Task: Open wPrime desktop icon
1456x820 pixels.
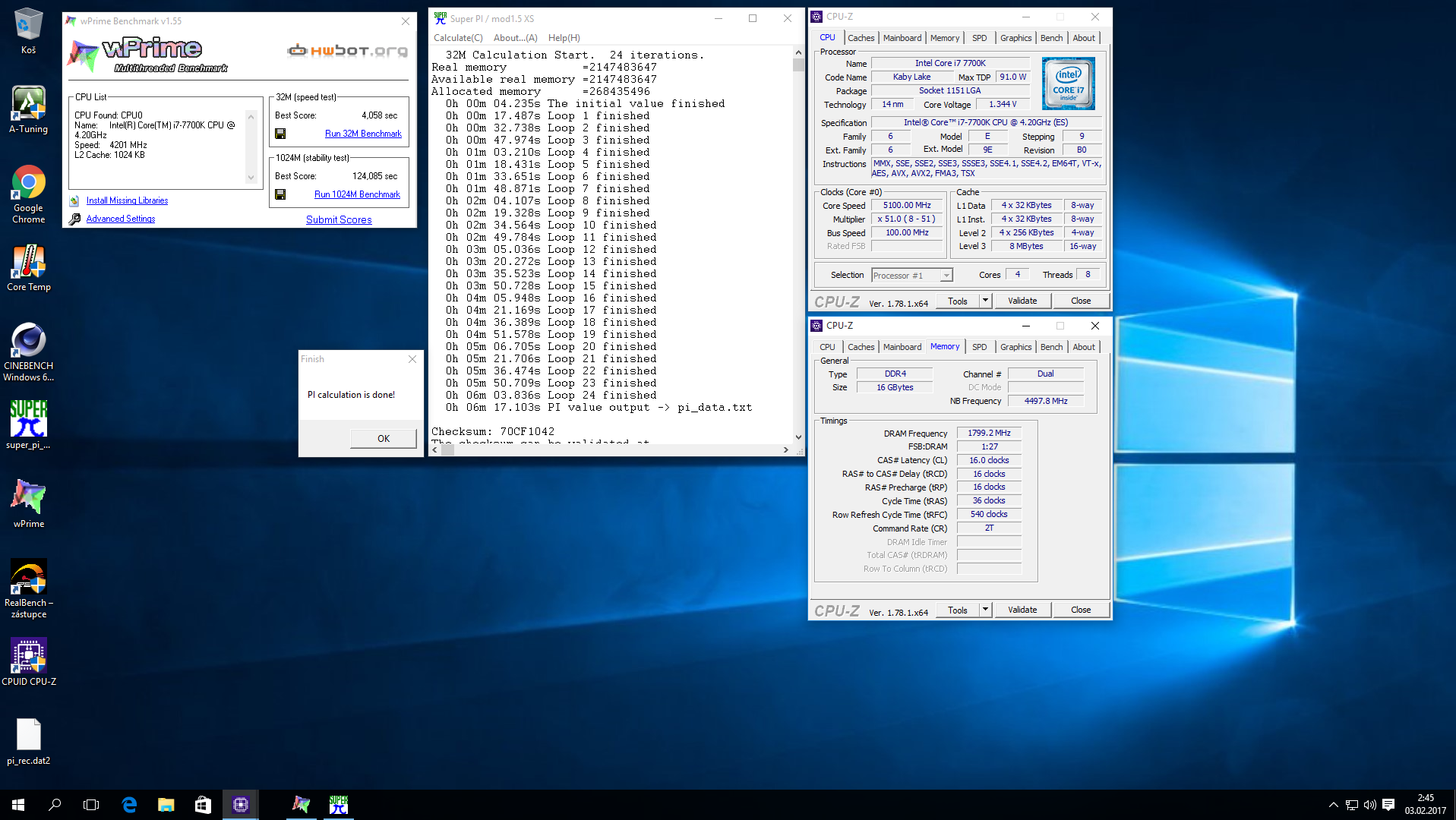Action: point(28,504)
